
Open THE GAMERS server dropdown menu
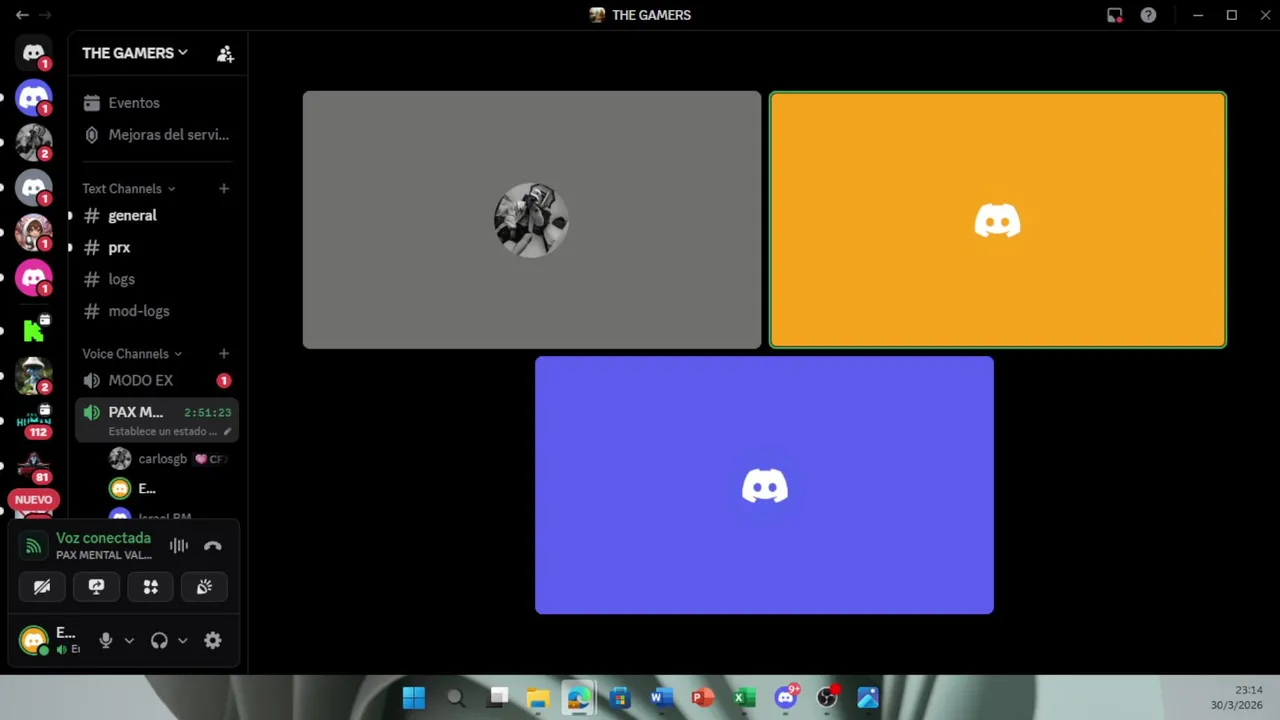(135, 53)
